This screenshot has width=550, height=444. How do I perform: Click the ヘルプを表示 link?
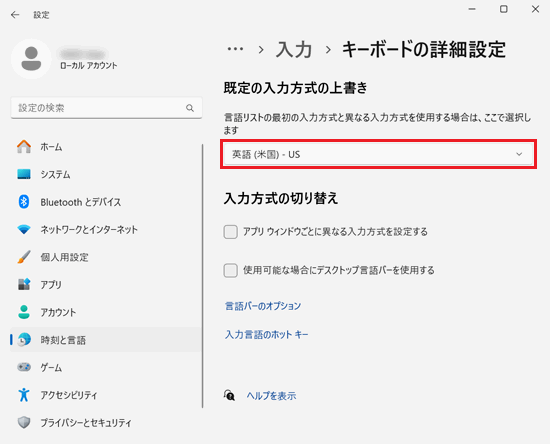(271, 396)
